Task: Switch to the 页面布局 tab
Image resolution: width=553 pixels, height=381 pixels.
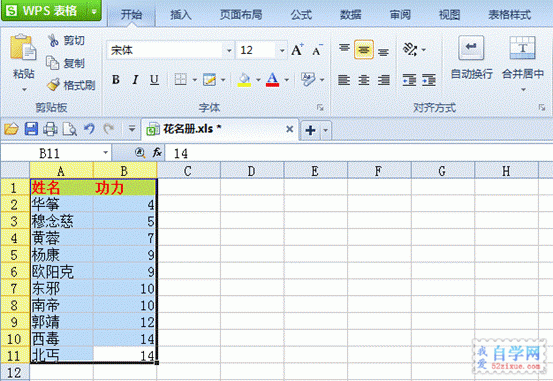Action: 241,15
